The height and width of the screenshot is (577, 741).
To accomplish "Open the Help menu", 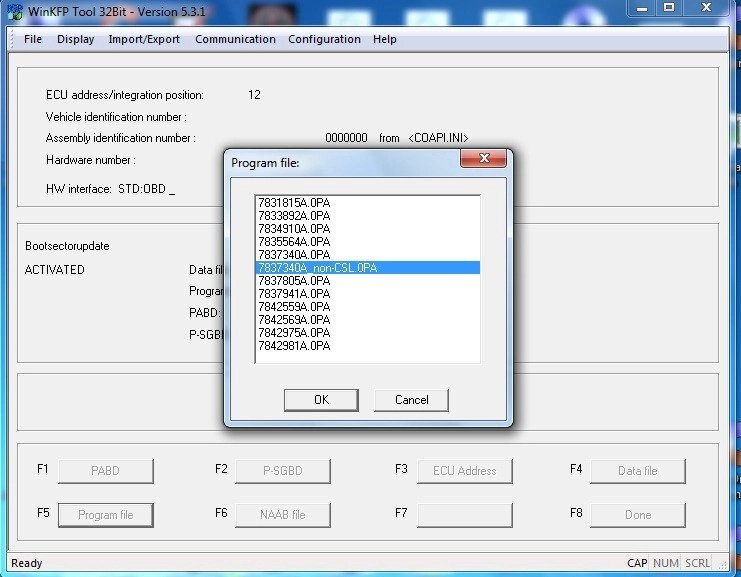I will click(x=385, y=39).
